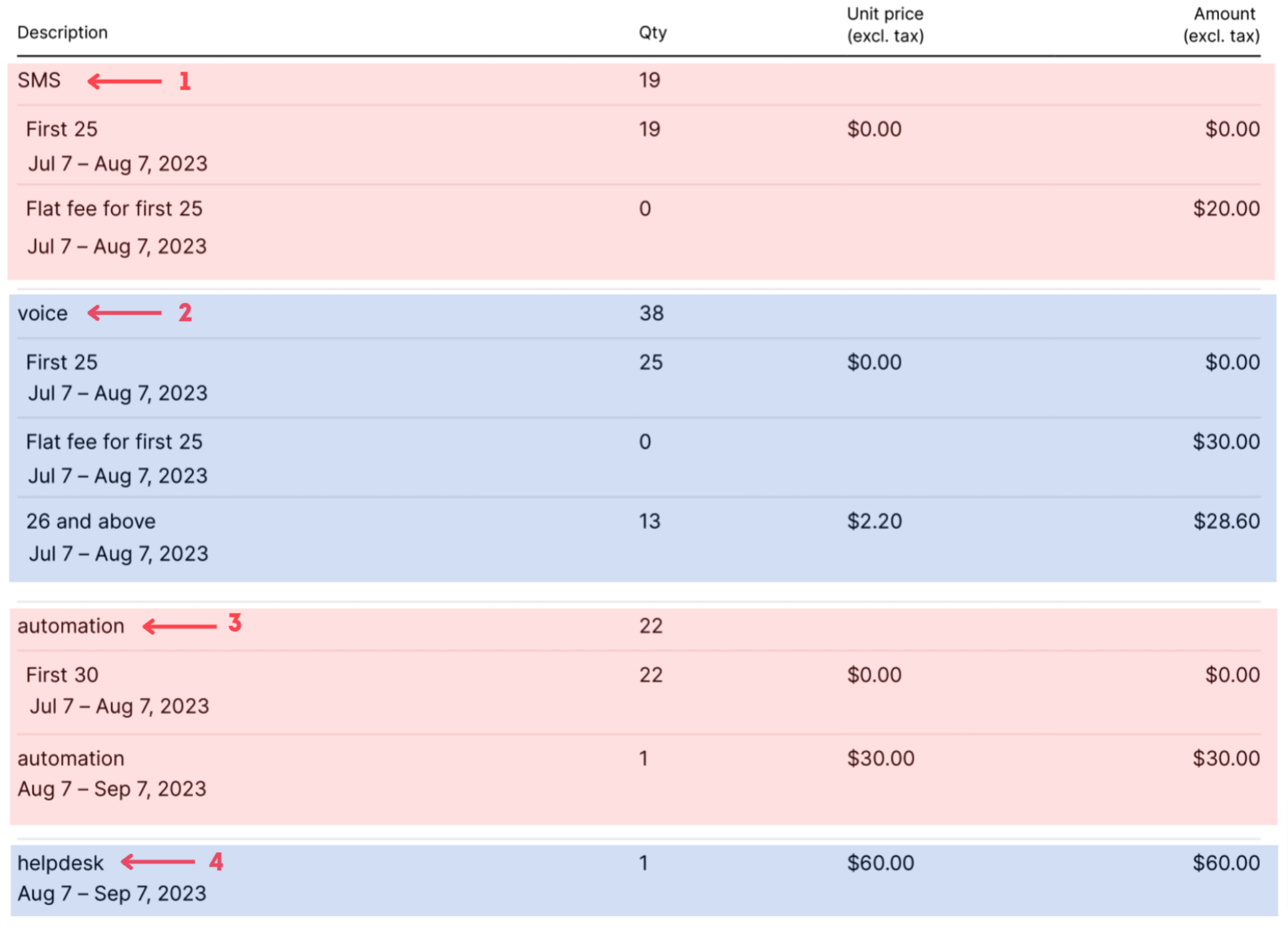Click the Qty column header
1288x931 pixels.
[x=653, y=32]
